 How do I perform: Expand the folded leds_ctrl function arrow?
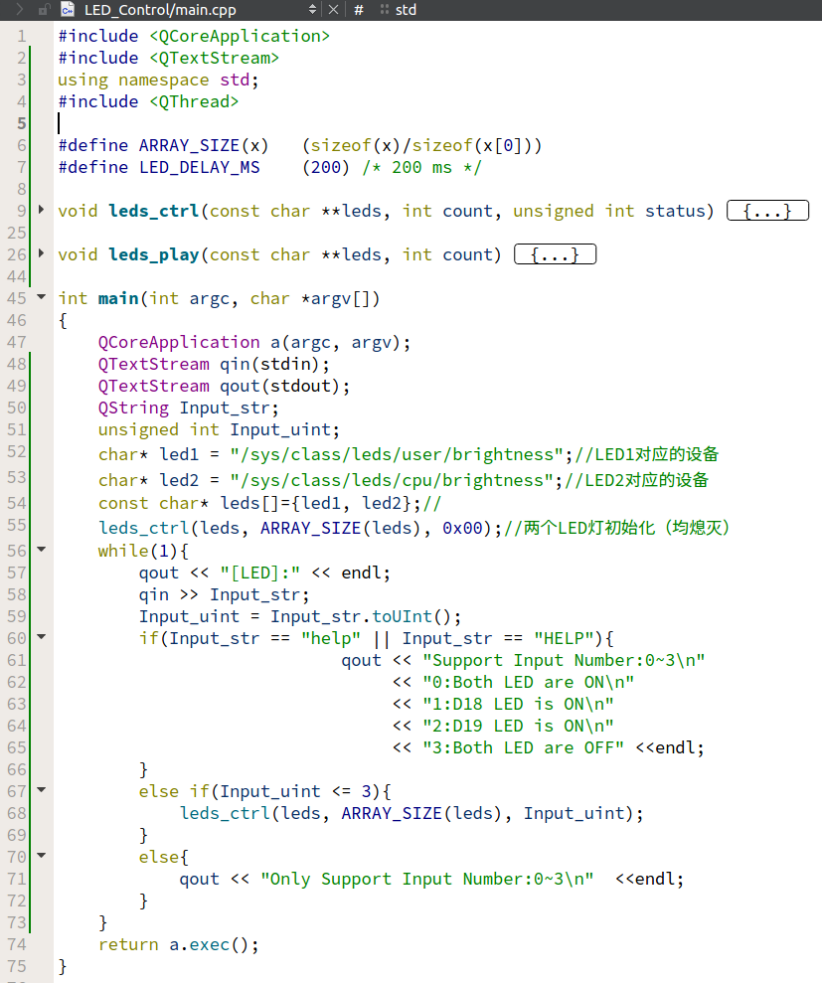[41, 210]
